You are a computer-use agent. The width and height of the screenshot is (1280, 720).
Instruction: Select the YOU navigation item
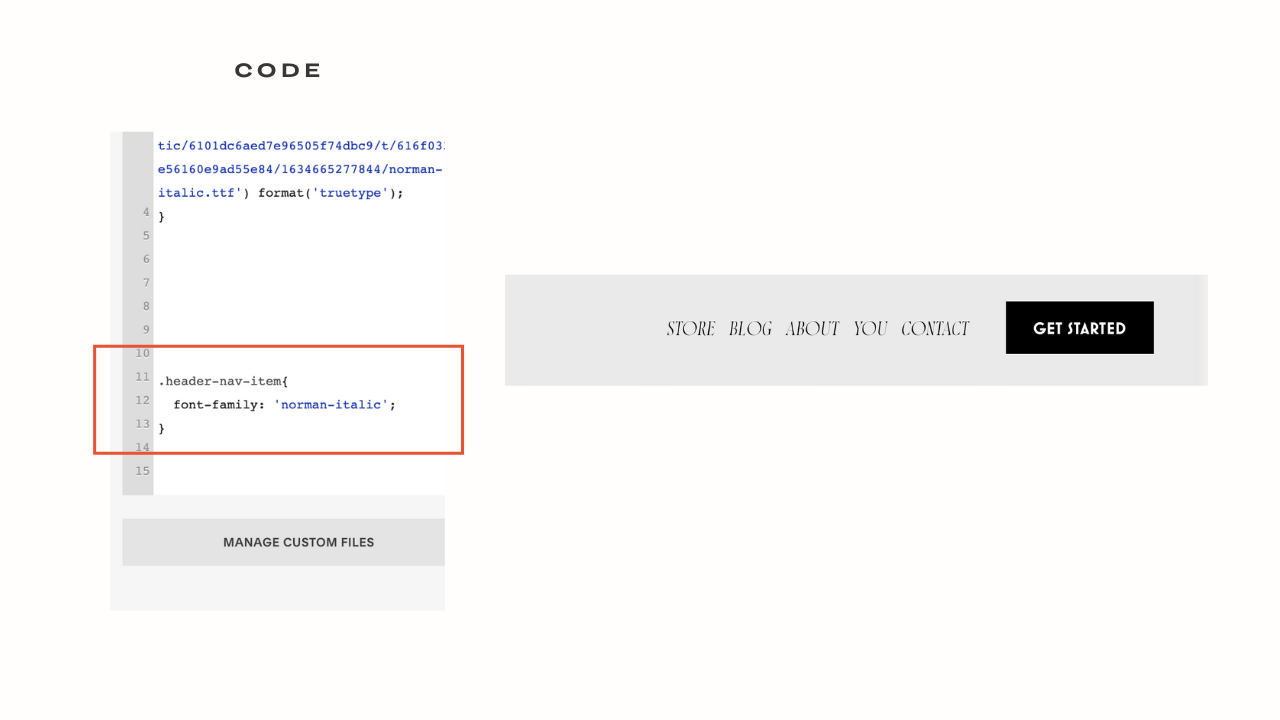(x=870, y=328)
